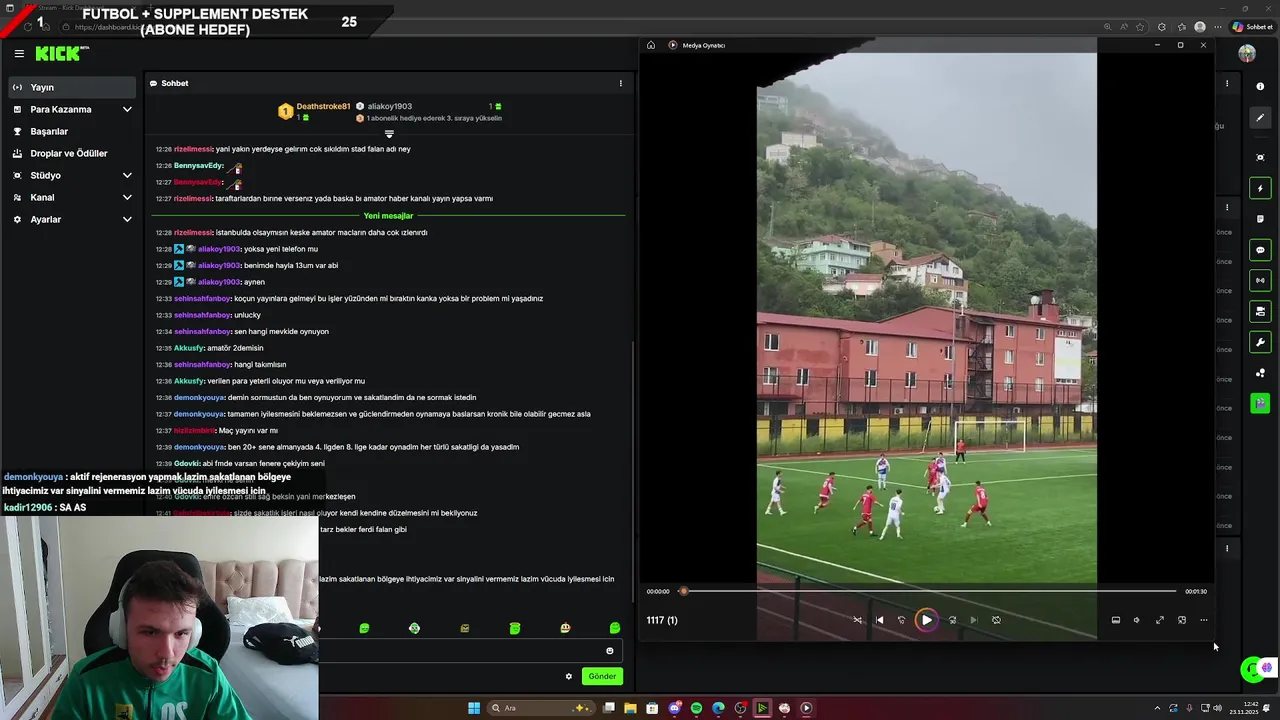The height and width of the screenshot is (720, 1280).
Task: Toggle wrench tools panel icon
Action: click(x=1260, y=343)
